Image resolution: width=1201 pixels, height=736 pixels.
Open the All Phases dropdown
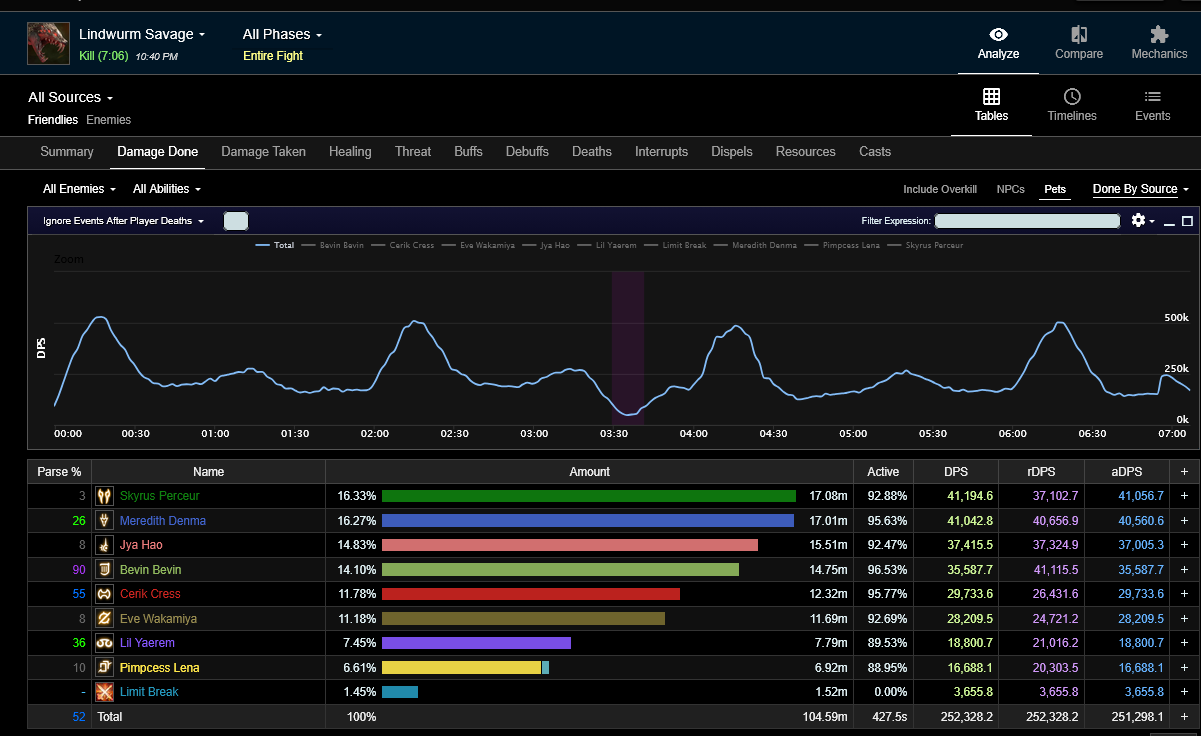pos(282,34)
